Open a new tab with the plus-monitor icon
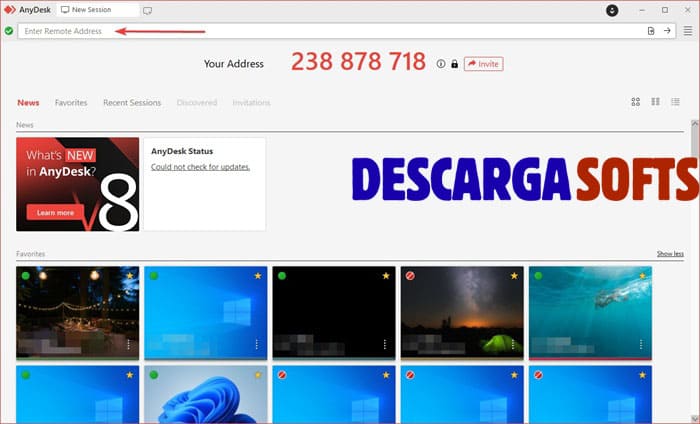The image size is (700, 424). coord(147,10)
